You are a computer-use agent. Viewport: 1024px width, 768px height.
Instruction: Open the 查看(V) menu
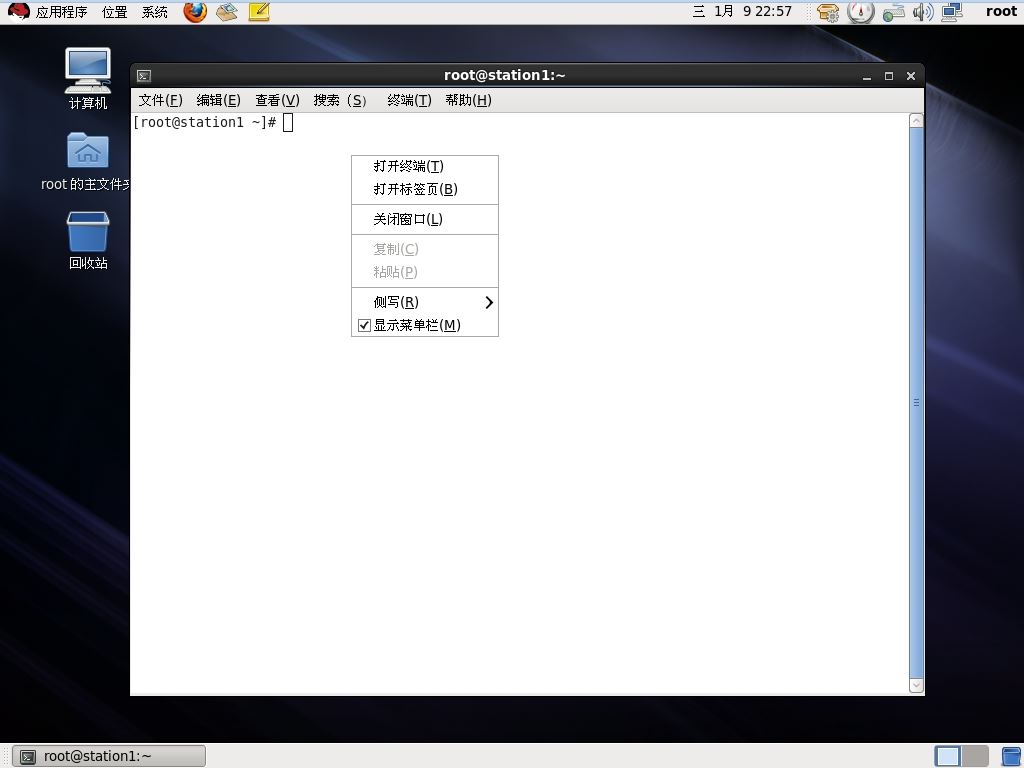pos(277,100)
